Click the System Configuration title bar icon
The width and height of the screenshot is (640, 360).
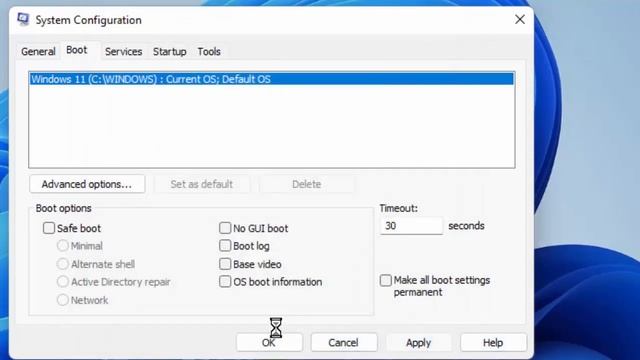(23, 19)
